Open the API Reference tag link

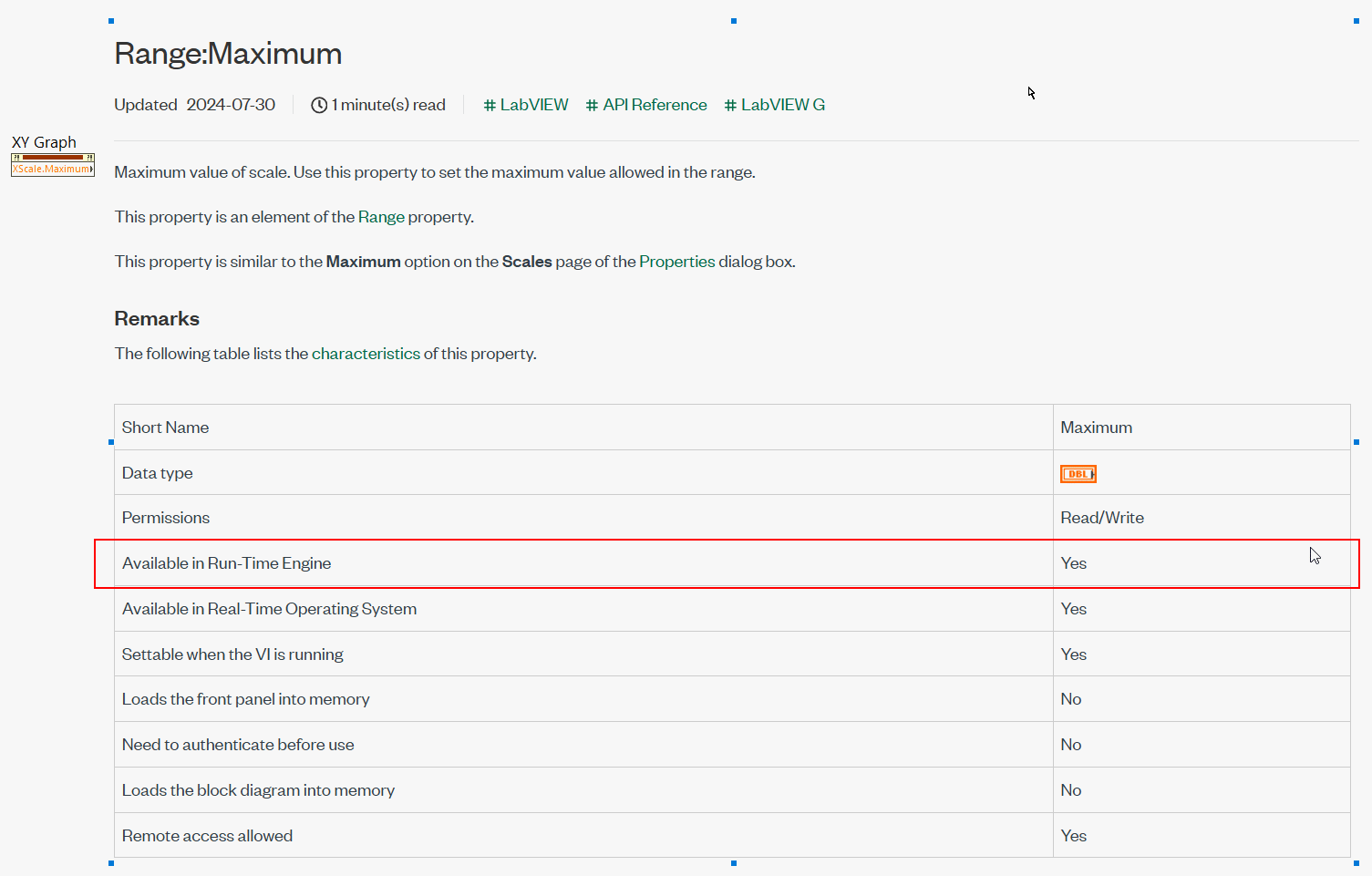(x=646, y=105)
